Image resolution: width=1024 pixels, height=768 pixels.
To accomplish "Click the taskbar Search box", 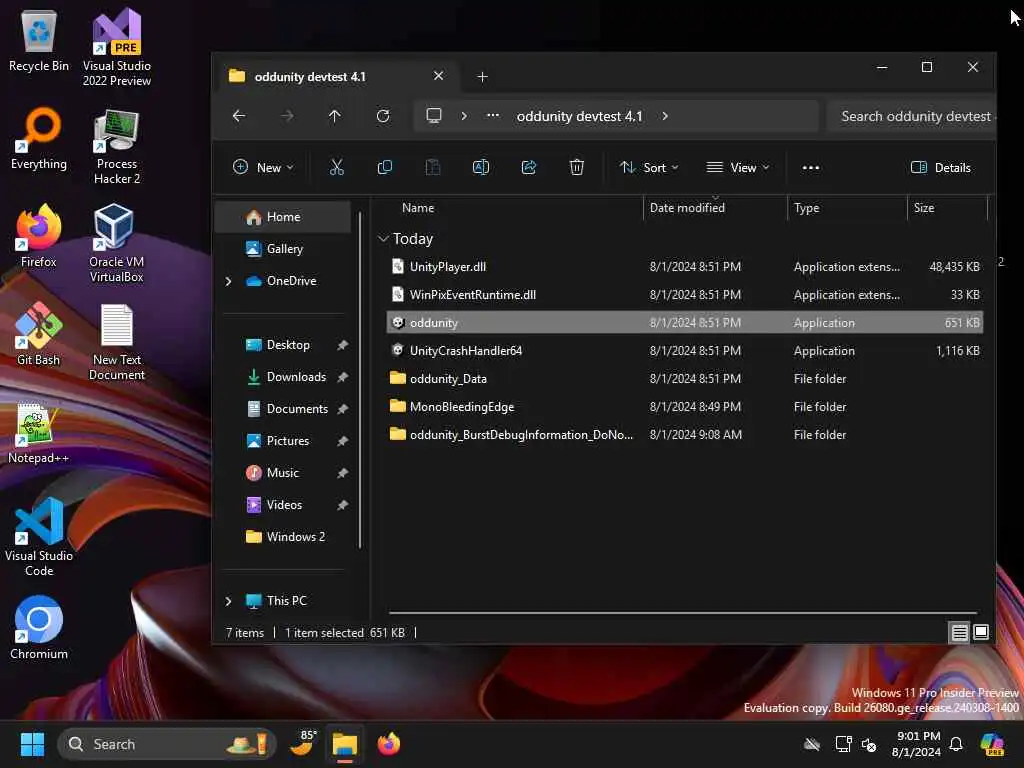I will point(167,744).
